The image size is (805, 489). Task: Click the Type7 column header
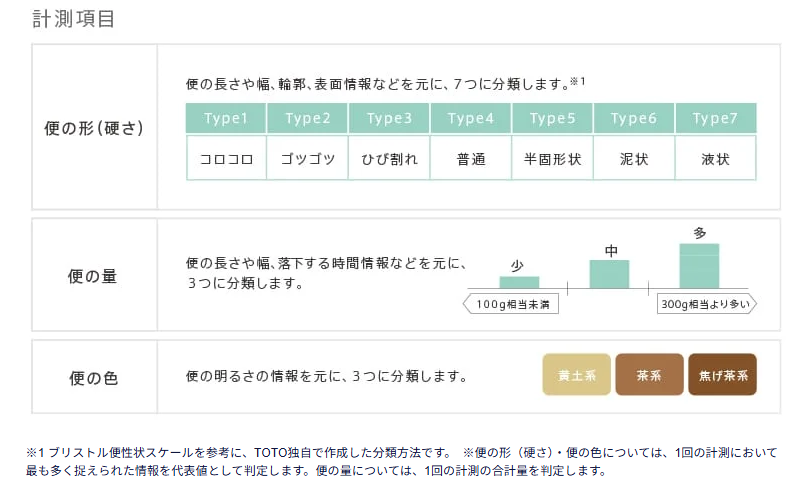click(x=716, y=118)
